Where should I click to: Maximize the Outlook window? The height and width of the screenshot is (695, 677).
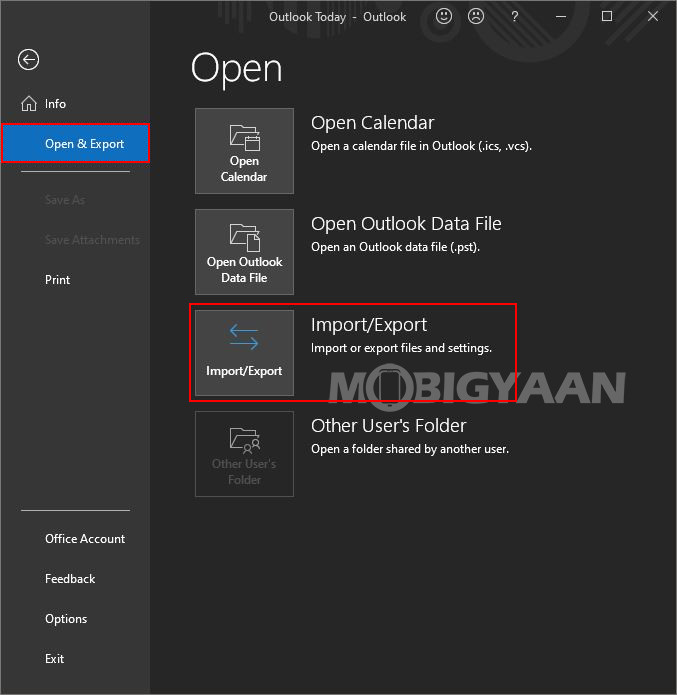[607, 16]
